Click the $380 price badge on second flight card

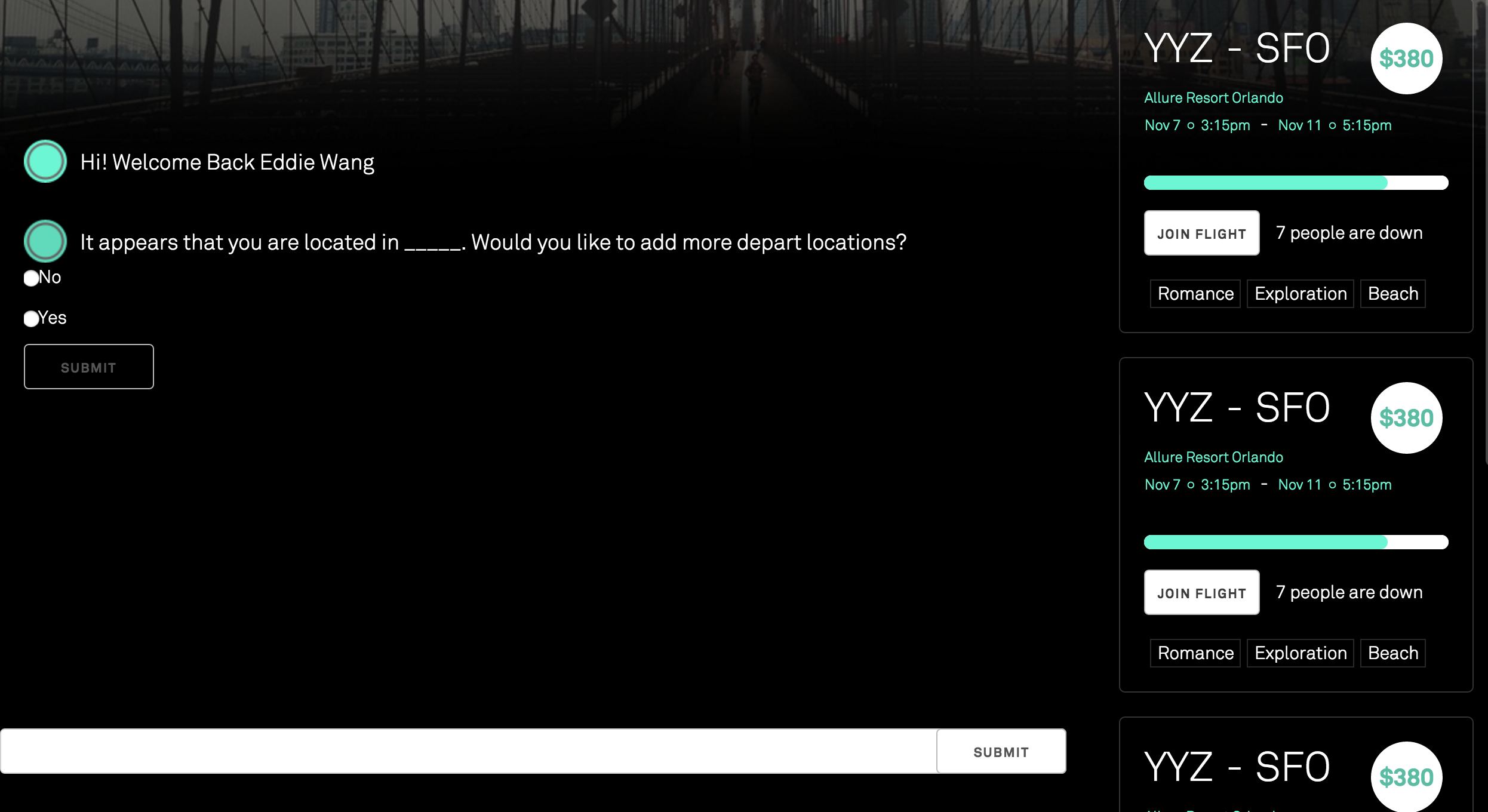click(x=1407, y=418)
